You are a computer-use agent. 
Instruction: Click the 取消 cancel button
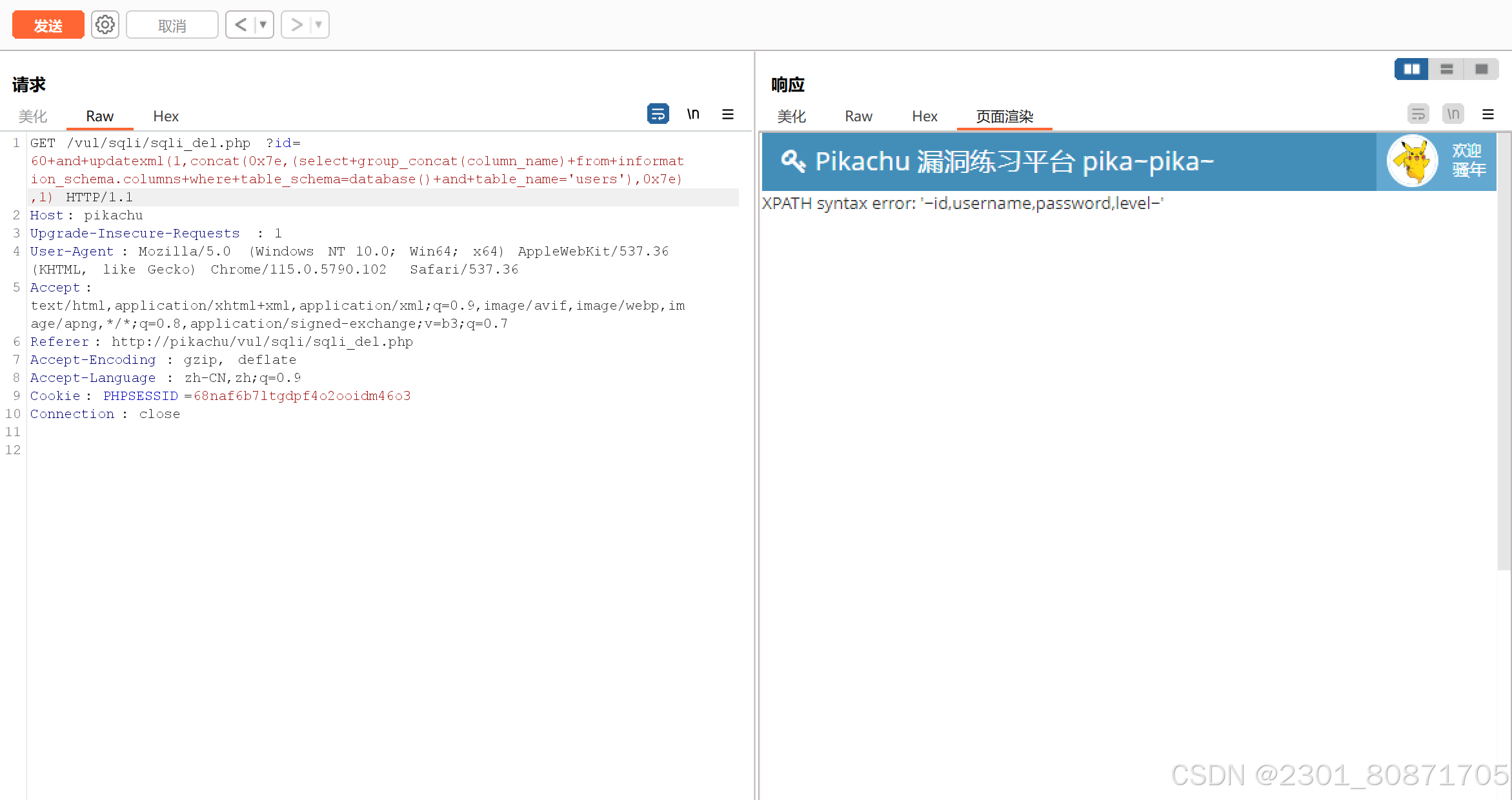pyautogui.click(x=172, y=25)
